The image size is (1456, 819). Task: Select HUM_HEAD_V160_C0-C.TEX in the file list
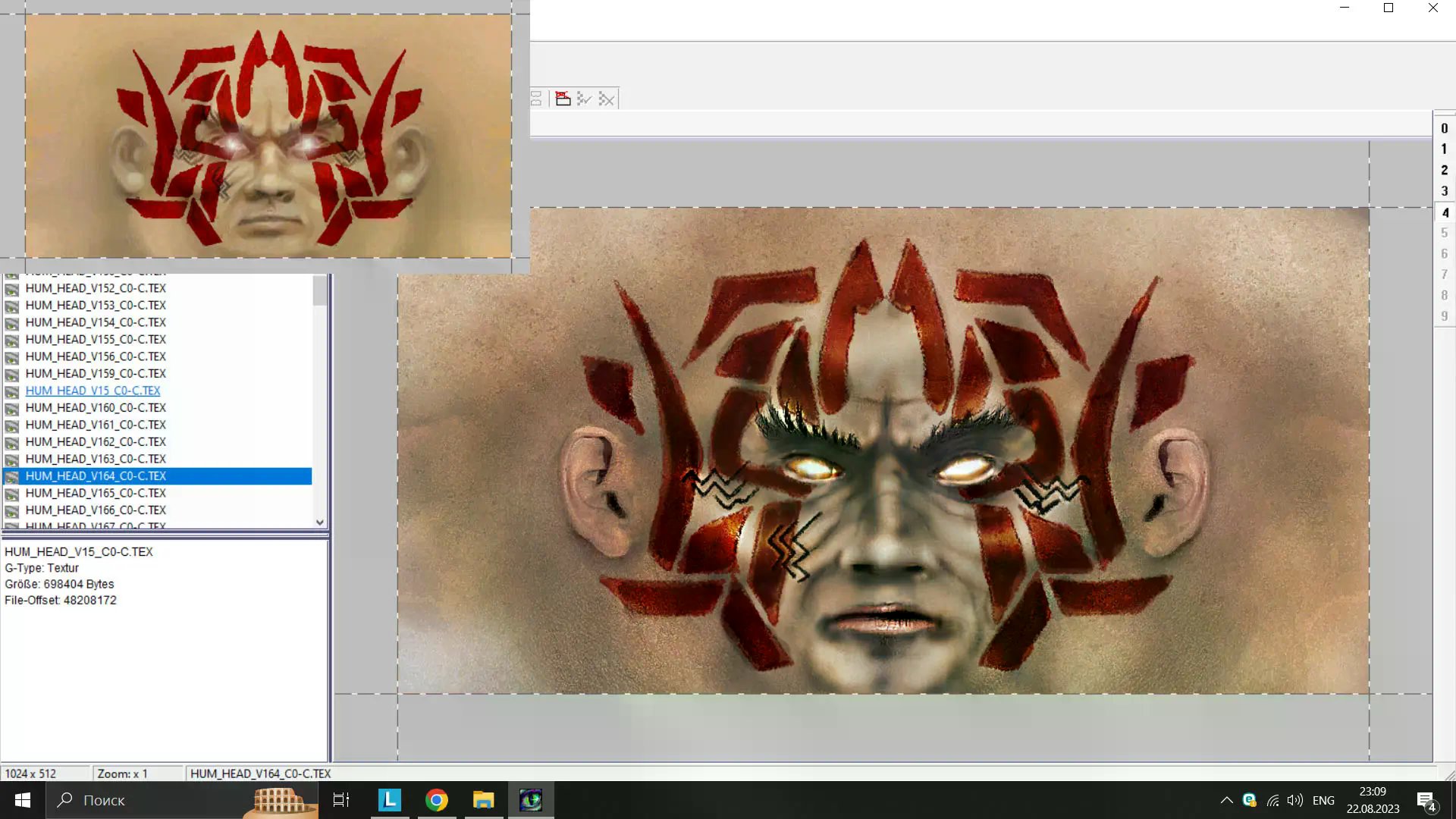pyautogui.click(x=96, y=408)
